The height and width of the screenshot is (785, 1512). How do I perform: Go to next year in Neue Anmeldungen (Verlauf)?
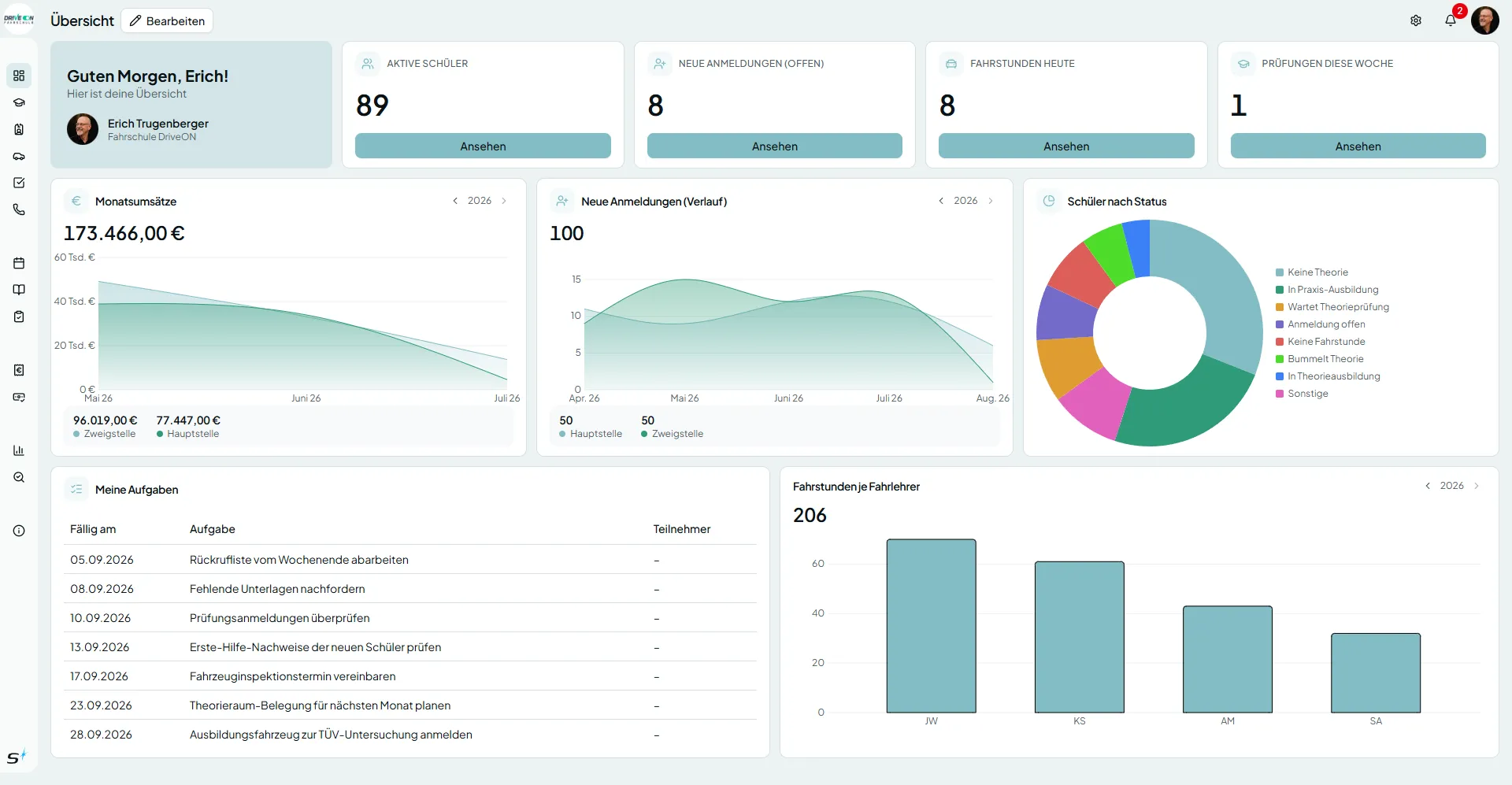point(991,201)
